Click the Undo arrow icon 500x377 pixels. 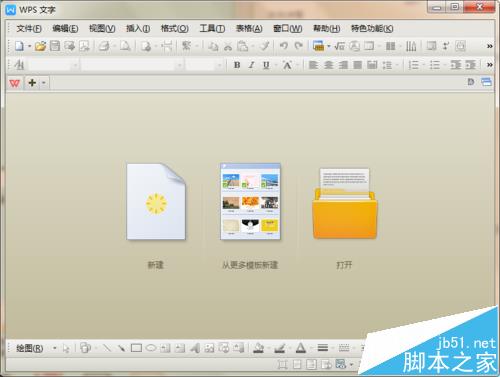tap(284, 46)
